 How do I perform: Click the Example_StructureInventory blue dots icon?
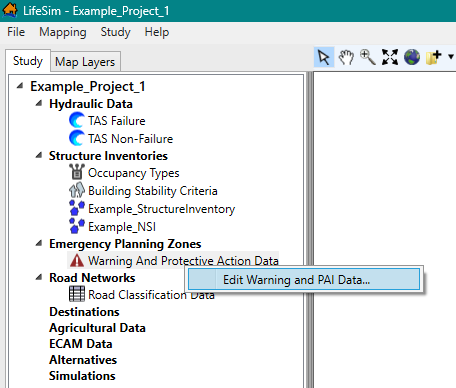[77, 208]
